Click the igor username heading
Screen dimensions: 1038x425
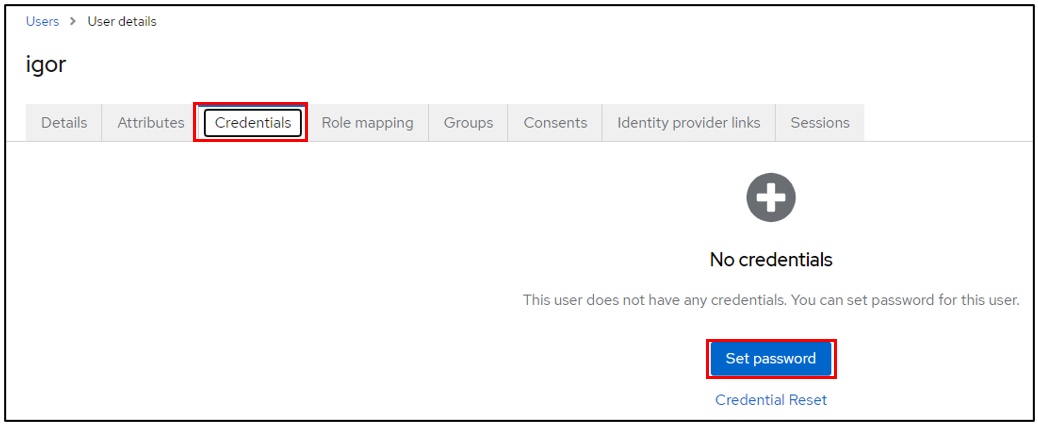[x=46, y=65]
